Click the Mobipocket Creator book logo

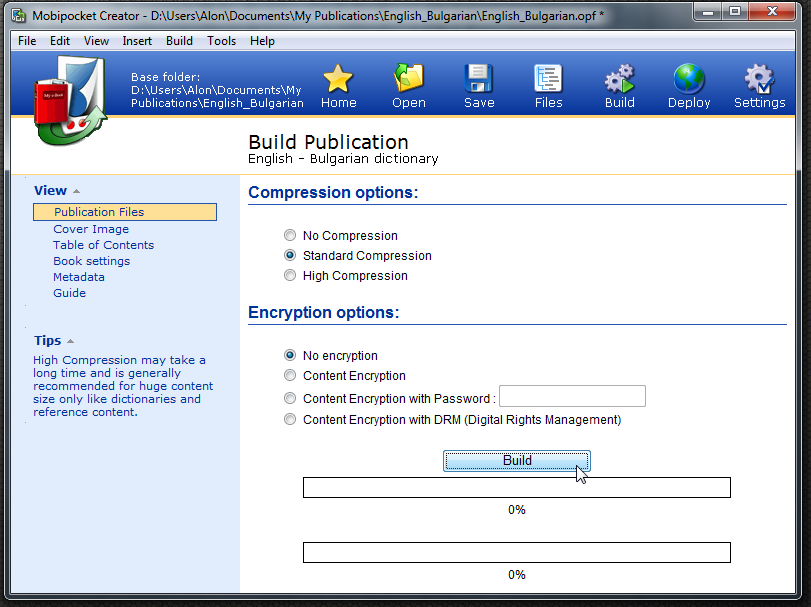70,101
